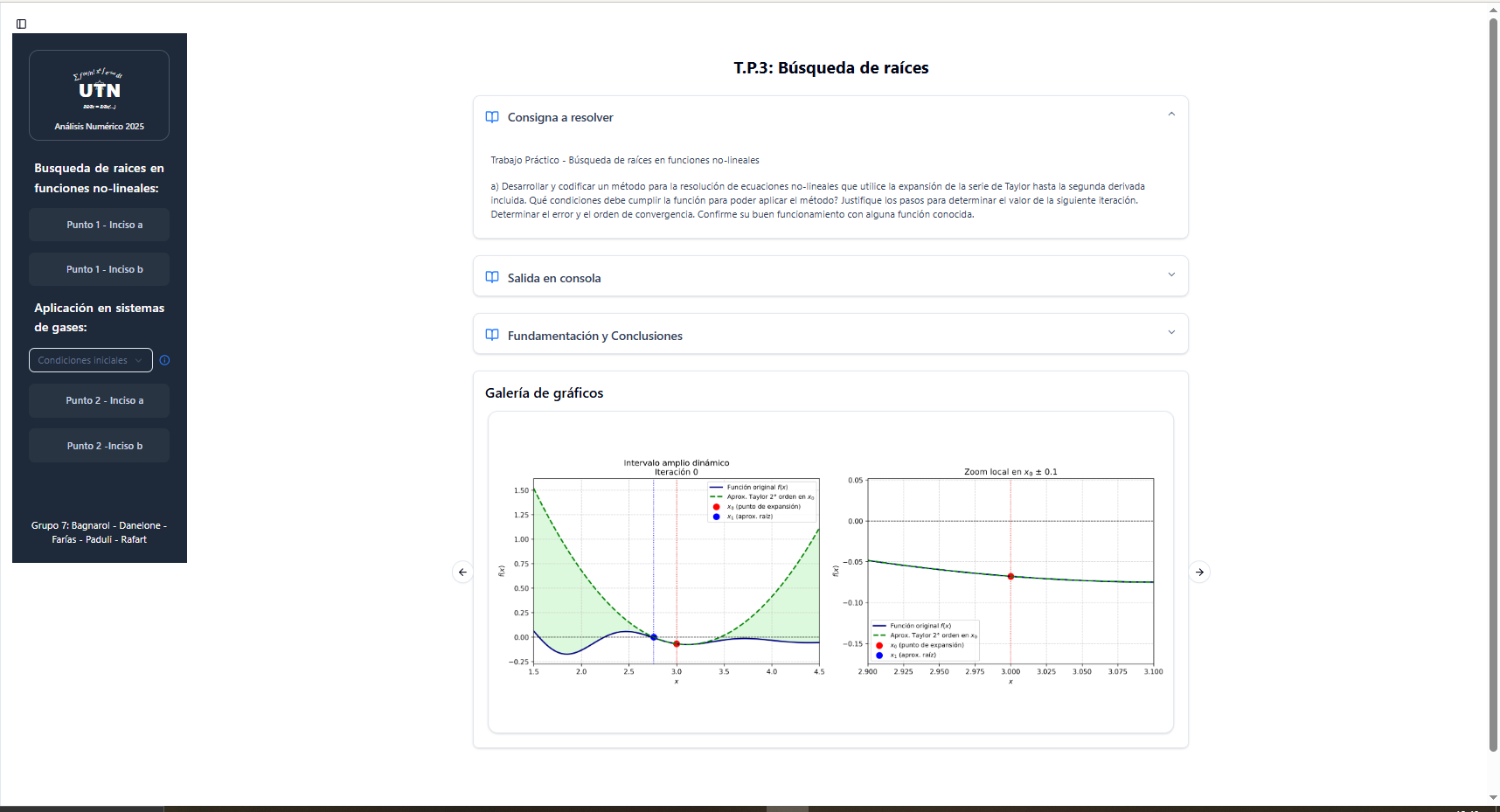Open Punto 2 -Inciso b
The image size is (1500, 812).
(99, 446)
